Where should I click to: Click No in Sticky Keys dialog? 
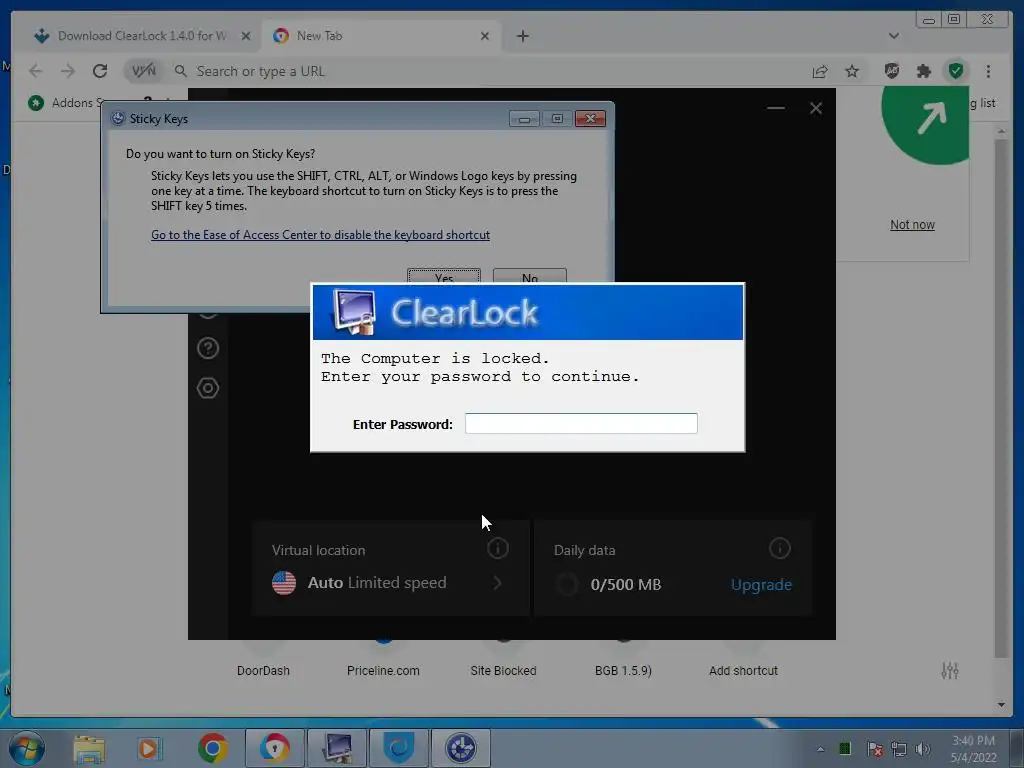coord(530,276)
